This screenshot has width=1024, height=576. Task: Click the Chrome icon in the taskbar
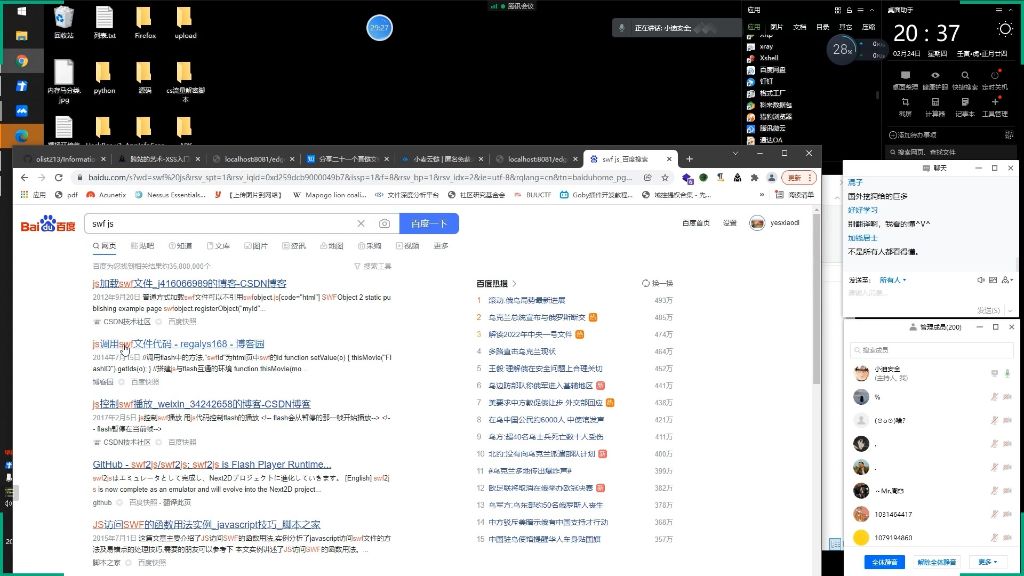[x=22, y=61]
